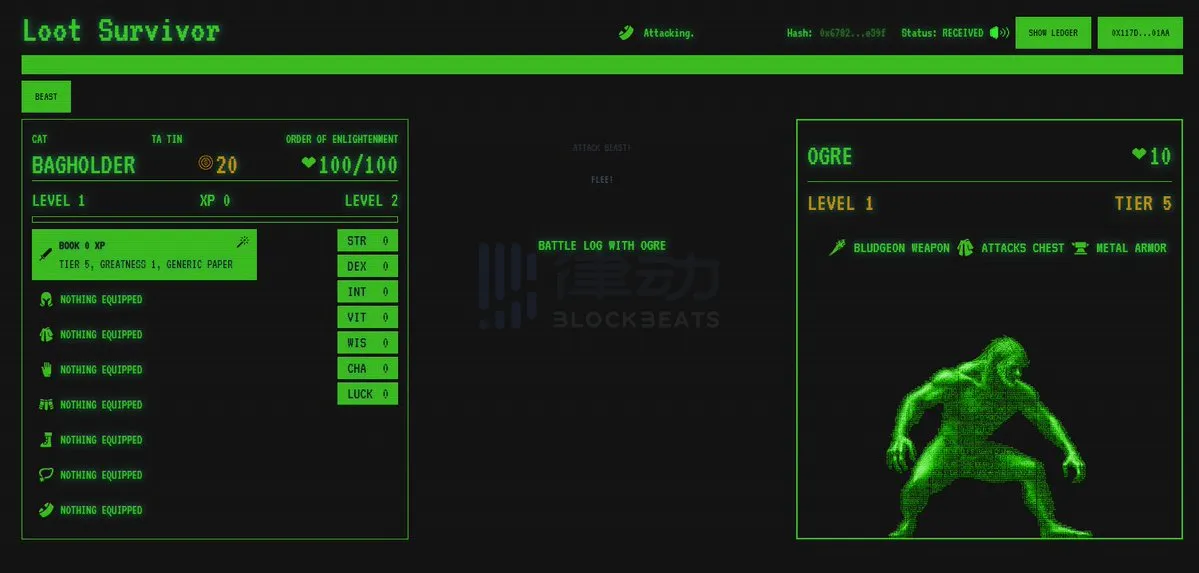The height and width of the screenshot is (573, 1199).
Task: Click the metal armor anvil icon
Action: pyautogui.click(x=1080, y=248)
